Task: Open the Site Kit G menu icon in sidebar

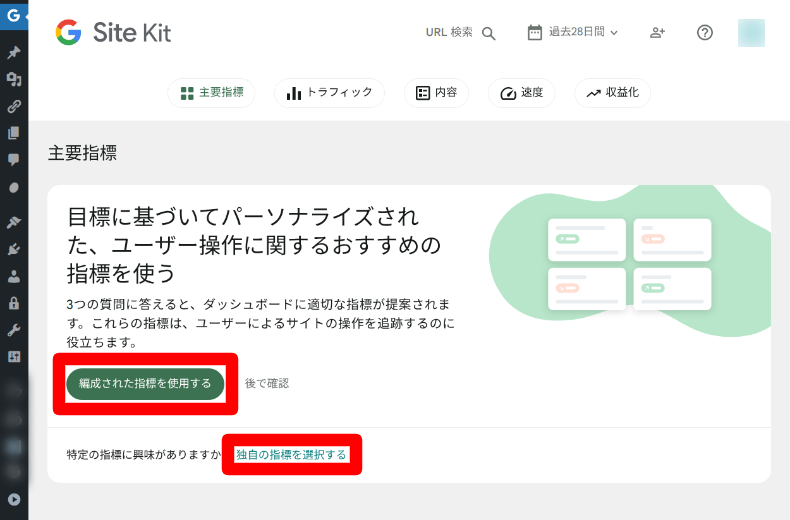Action: click(x=14, y=15)
